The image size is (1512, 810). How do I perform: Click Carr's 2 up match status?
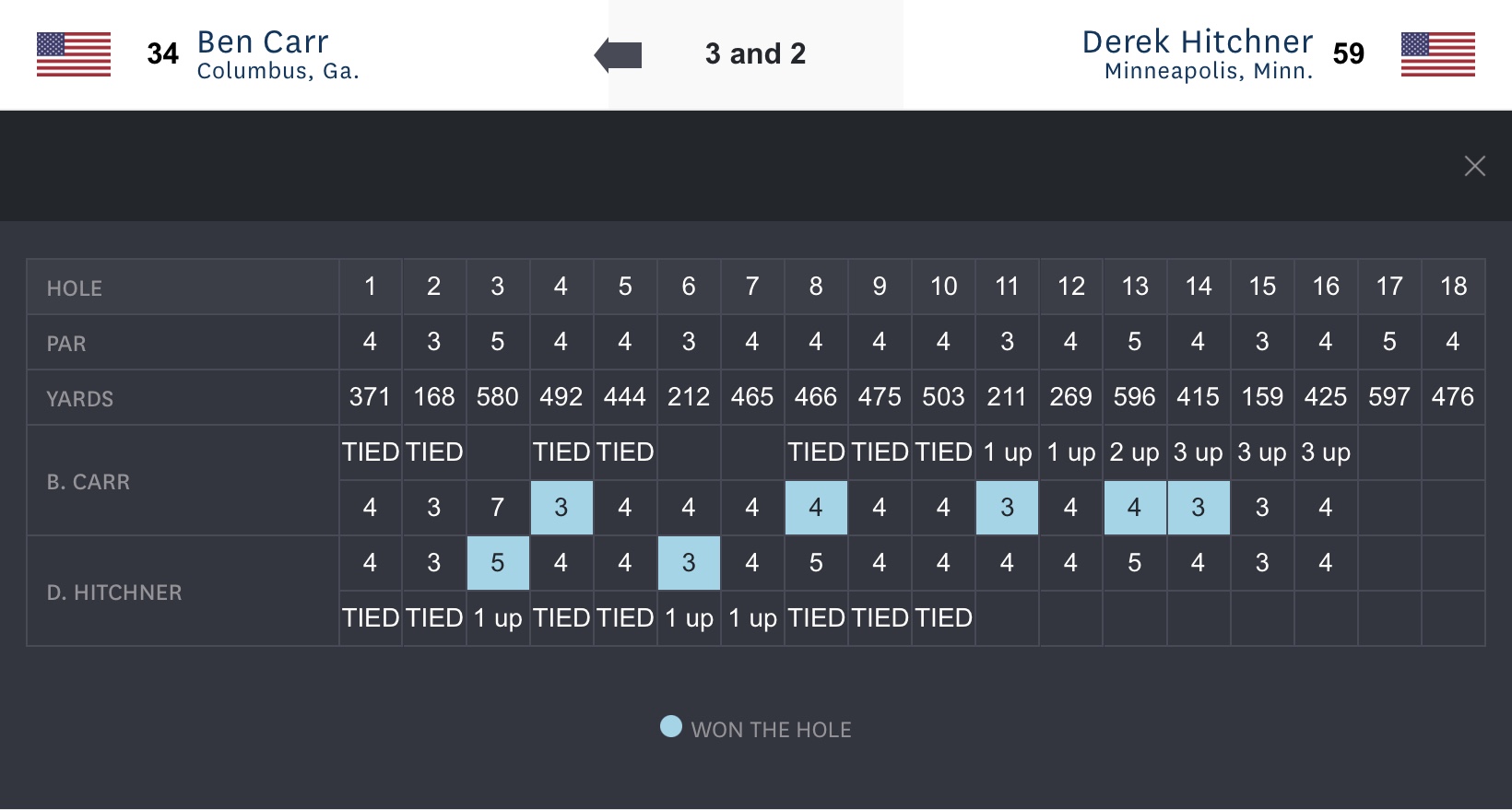(x=1134, y=452)
